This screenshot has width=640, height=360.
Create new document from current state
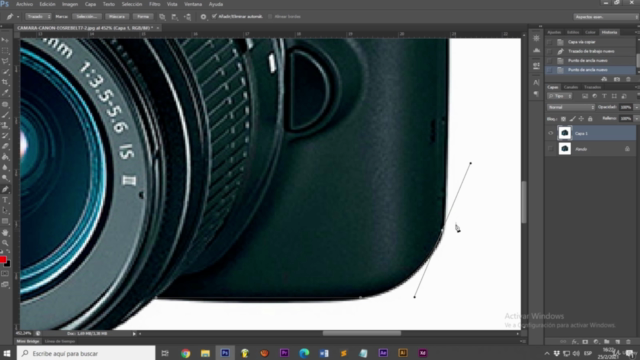point(604,79)
